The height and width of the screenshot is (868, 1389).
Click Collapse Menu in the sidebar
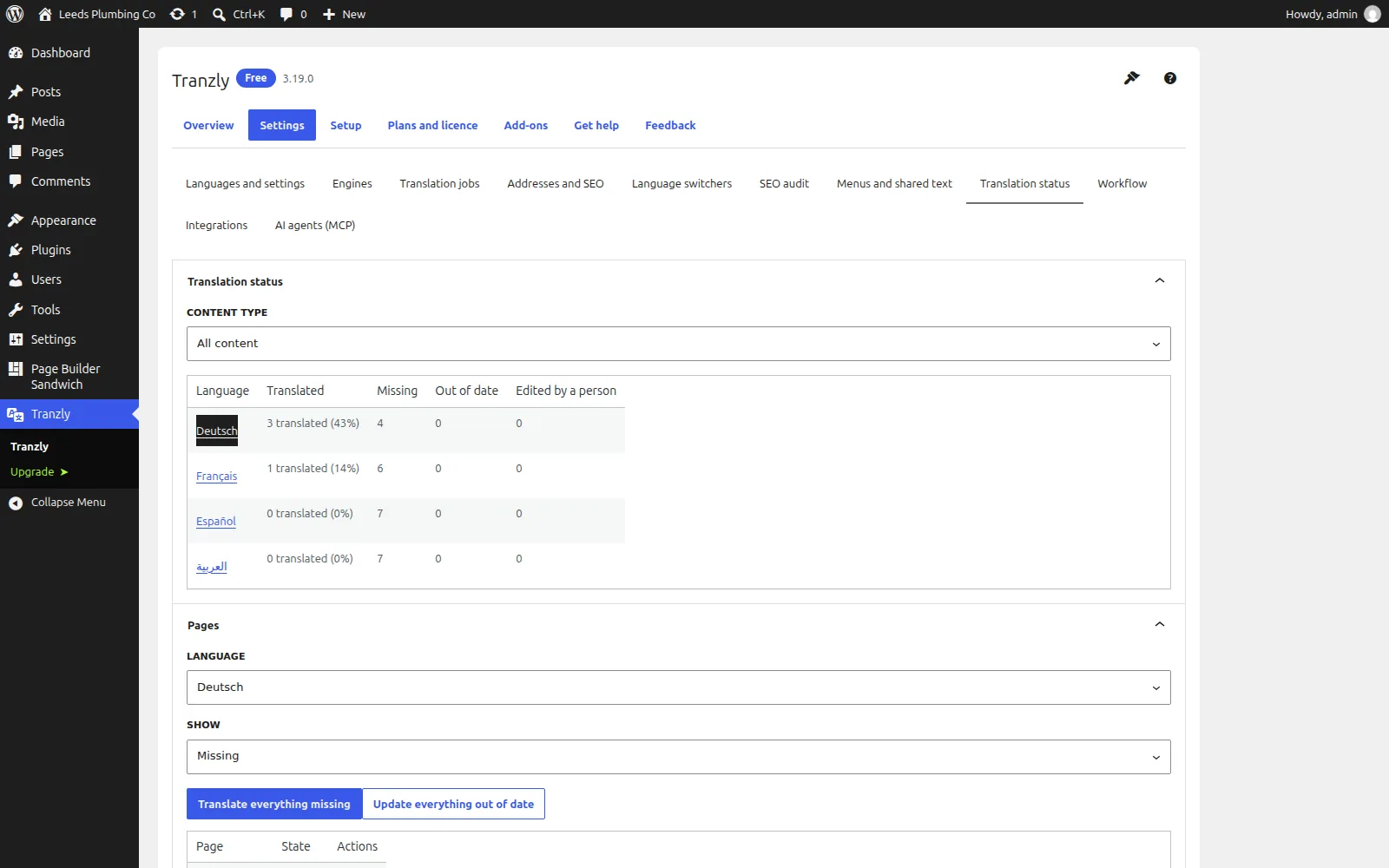pyautogui.click(x=69, y=502)
